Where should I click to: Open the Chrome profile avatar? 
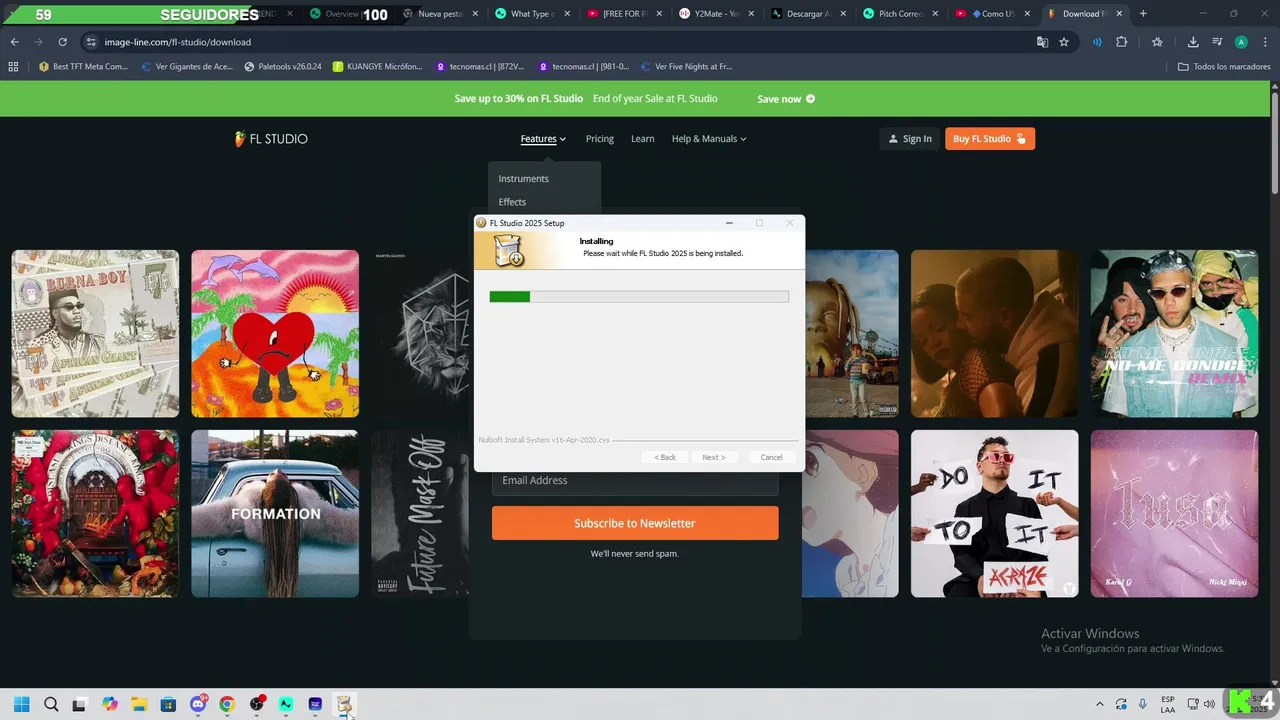click(1241, 42)
